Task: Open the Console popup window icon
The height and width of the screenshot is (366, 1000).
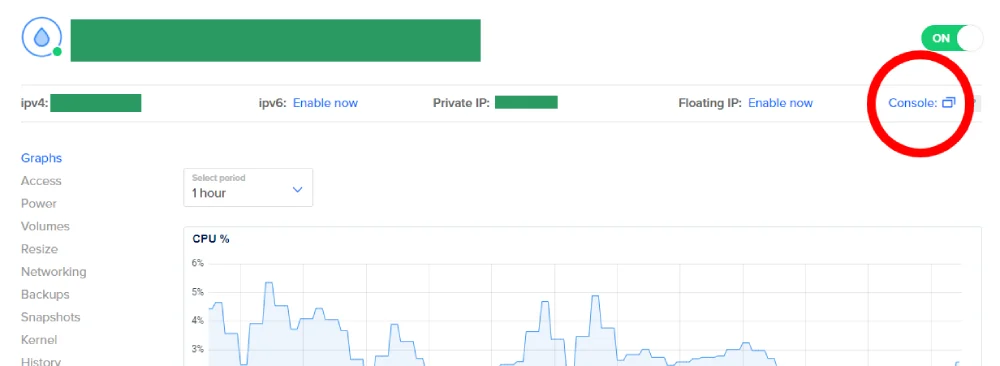Action: (x=949, y=102)
